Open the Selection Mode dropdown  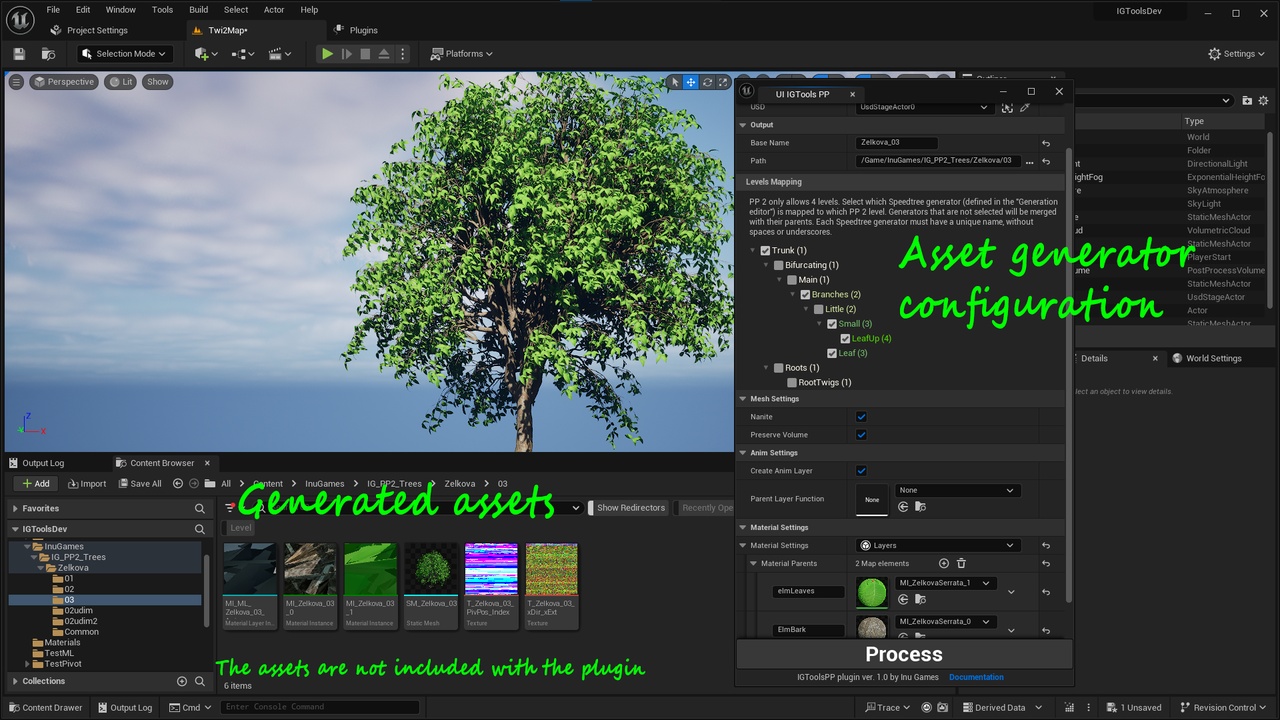point(125,54)
